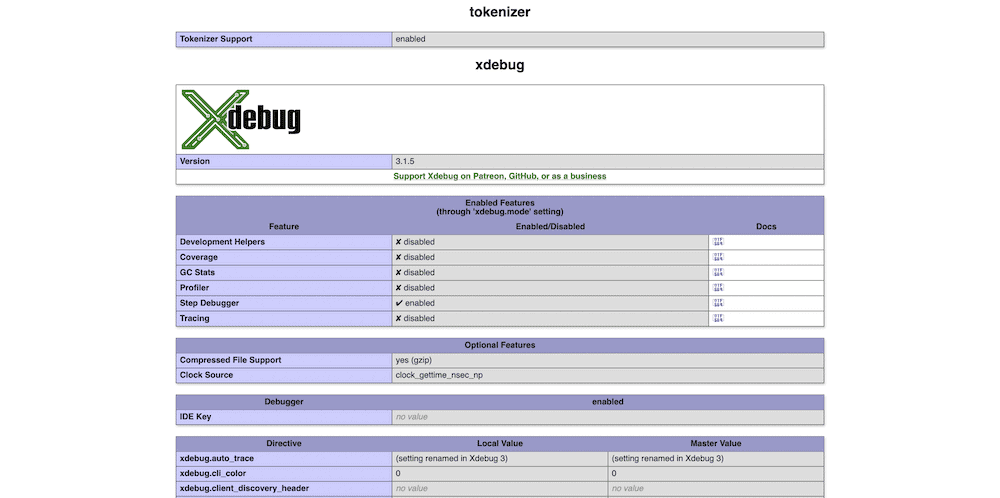The image size is (1000, 498).
Task: Click the clock_gettime_nsec_np clock source value
Action: [x=439, y=375]
